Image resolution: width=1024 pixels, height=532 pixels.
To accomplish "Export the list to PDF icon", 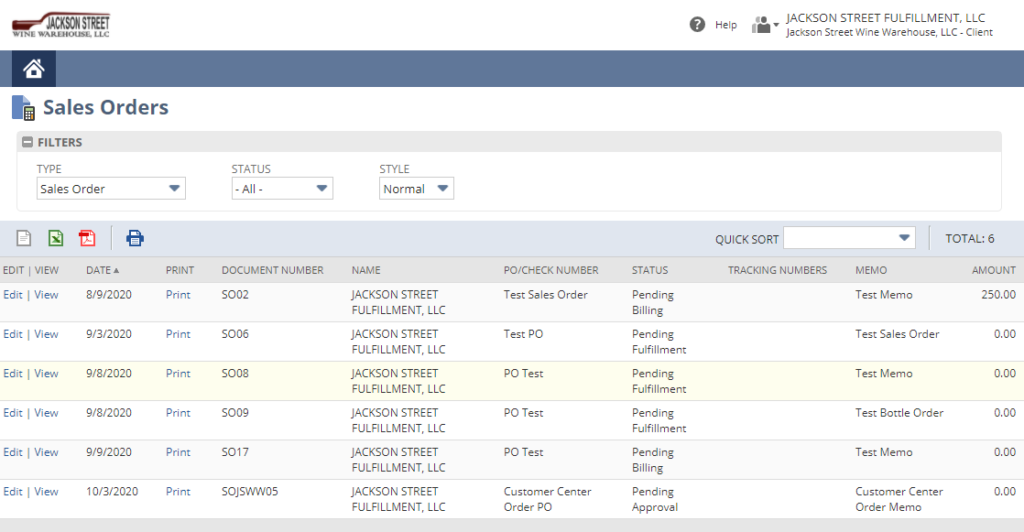I will [x=87, y=238].
